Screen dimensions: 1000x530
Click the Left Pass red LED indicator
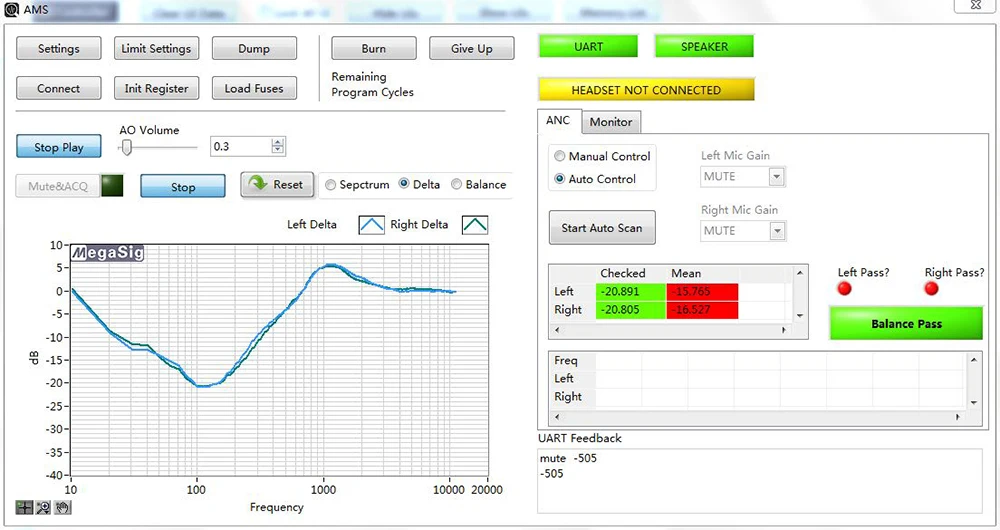point(844,289)
